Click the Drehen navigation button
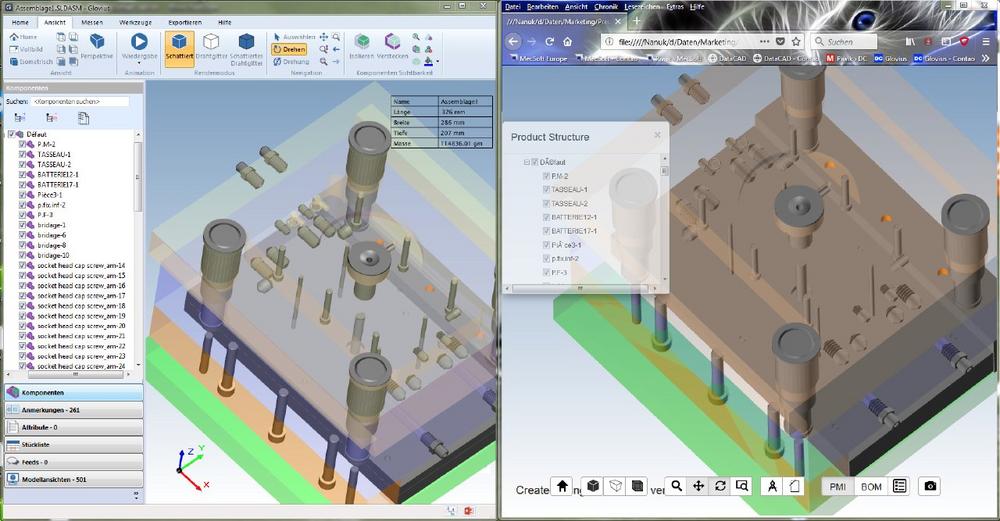The image size is (1000, 521). pos(289,49)
